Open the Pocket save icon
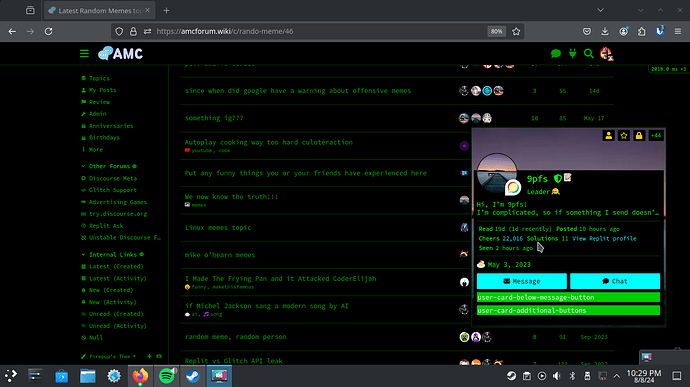The height and width of the screenshot is (387, 690). point(587,31)
